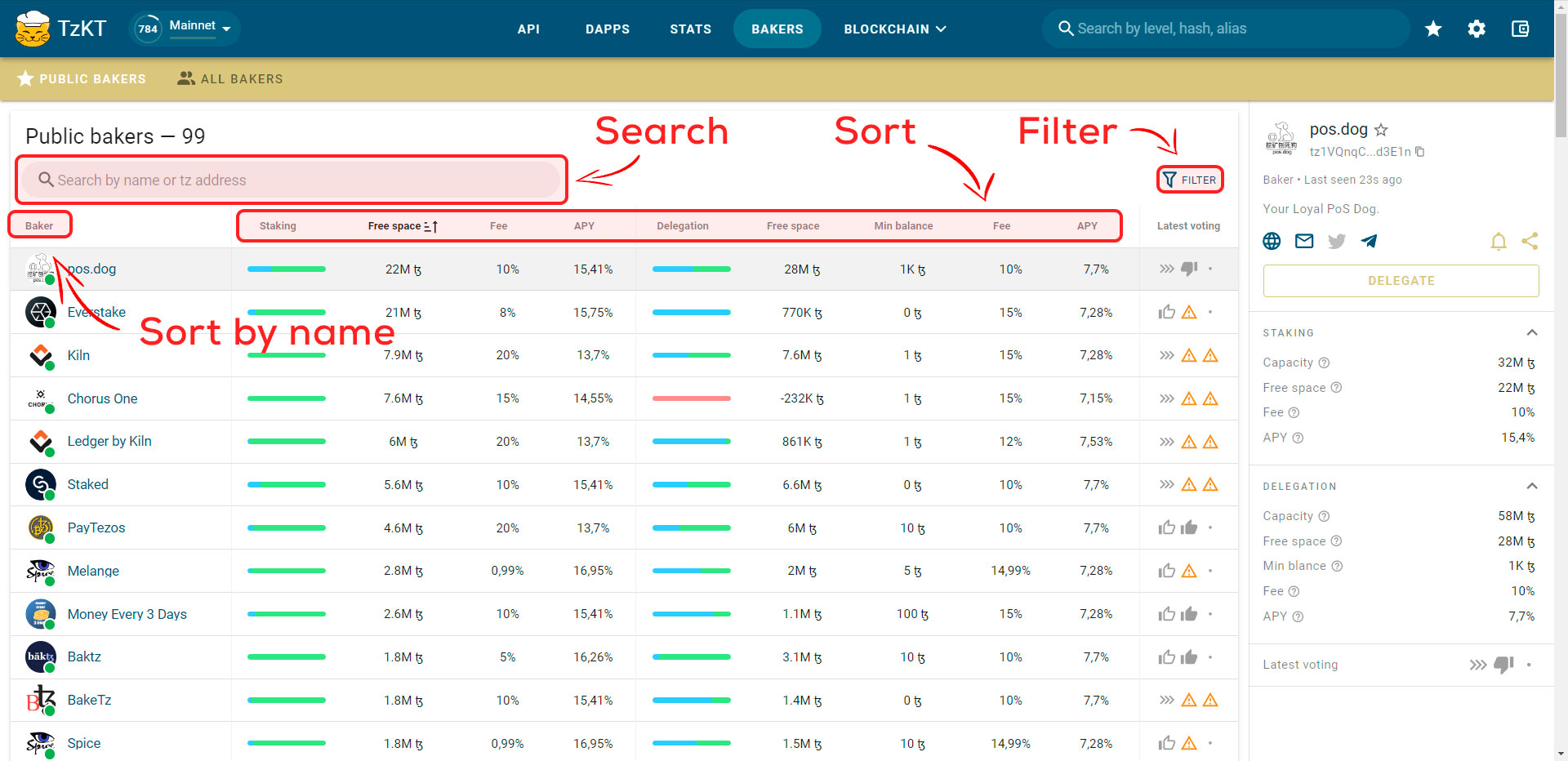Click the share icon for pos.dog
This screenshot has width=1568, height=761.
coord(1530,241)
